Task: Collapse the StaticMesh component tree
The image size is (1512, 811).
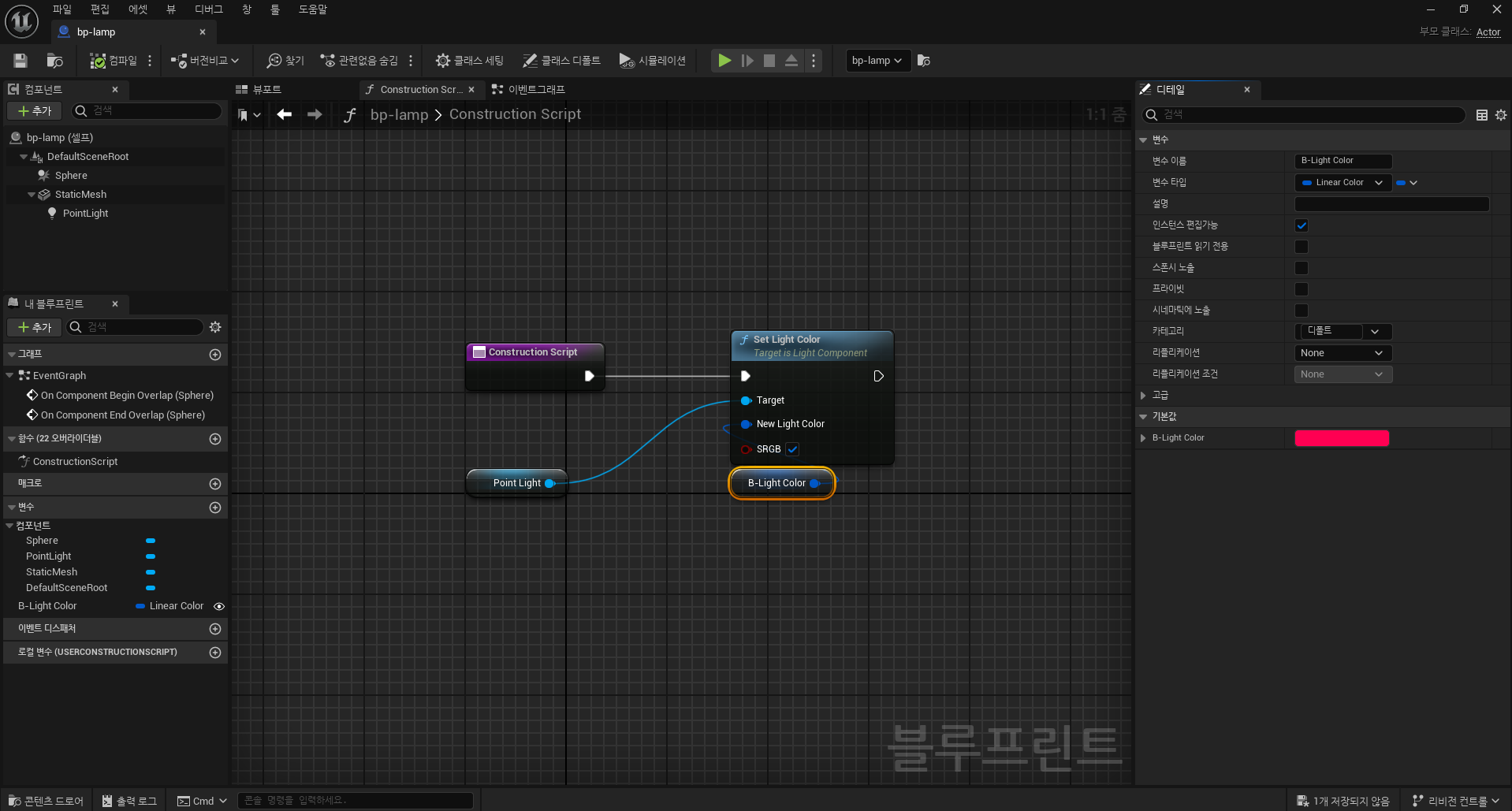Action: (32, 195)
